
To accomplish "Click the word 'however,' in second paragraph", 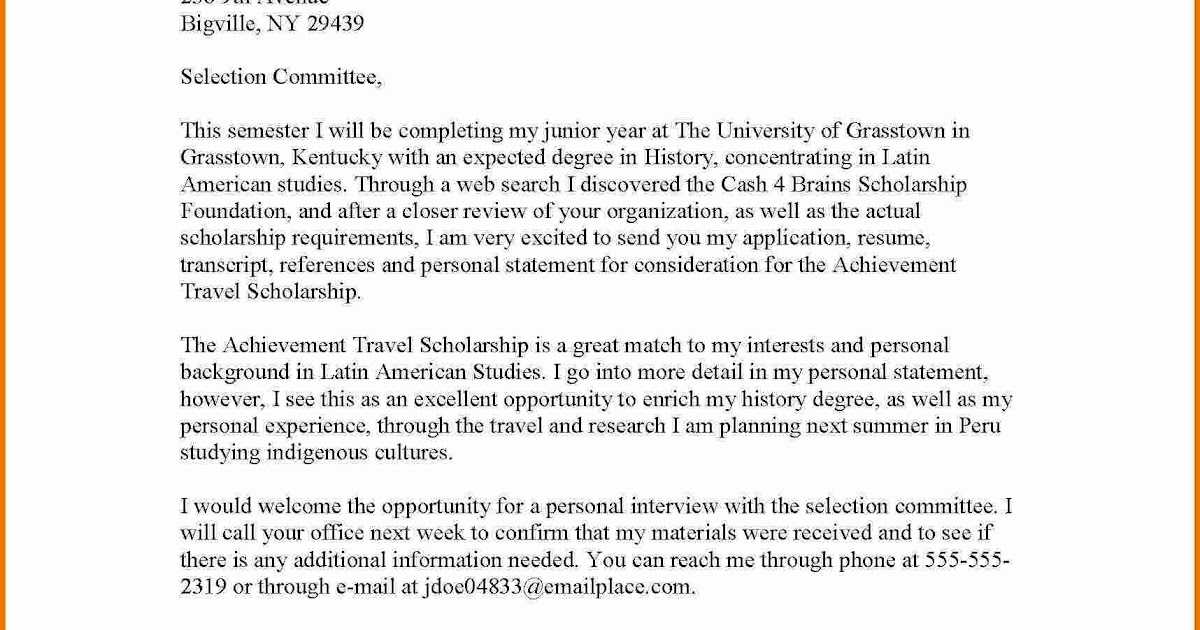I will pos(223,399).
